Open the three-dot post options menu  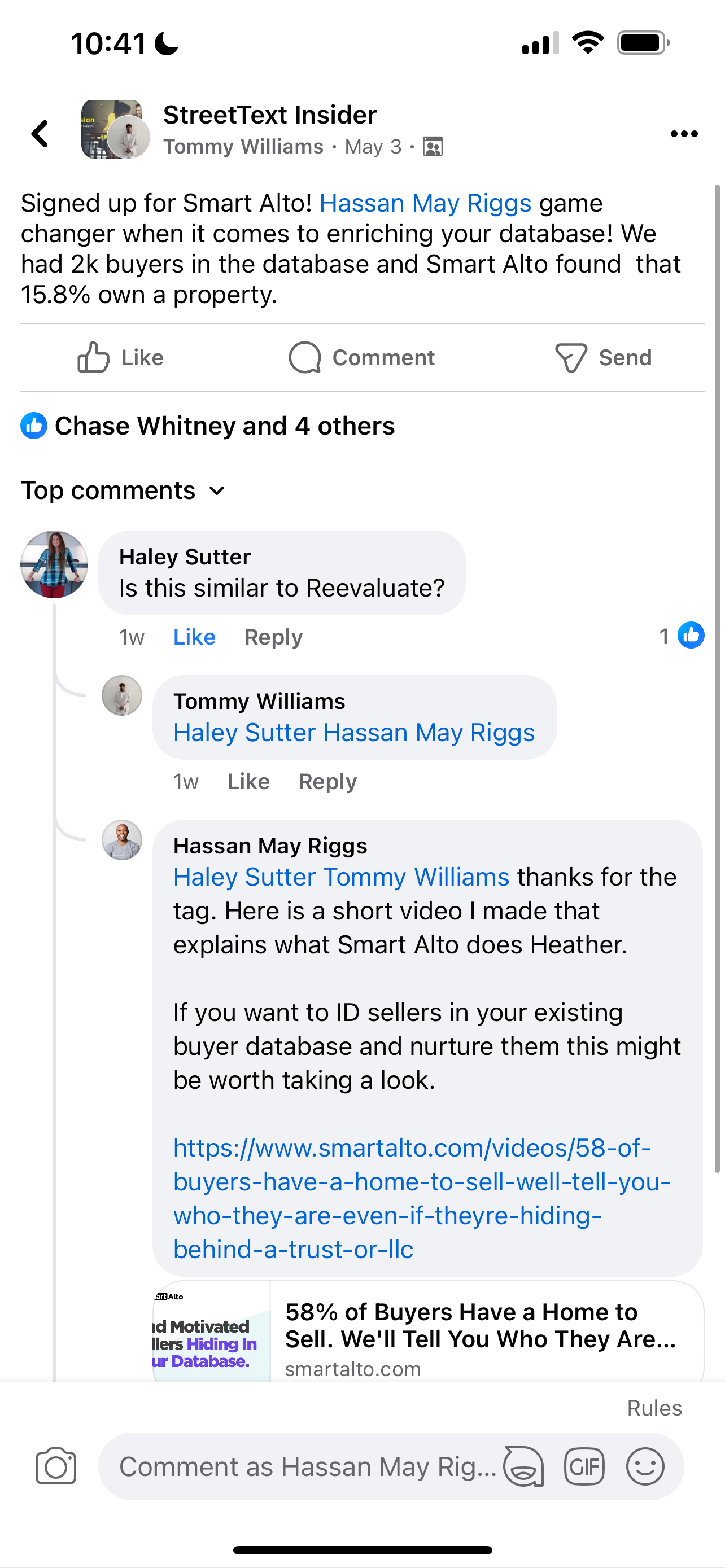click(684, 134)
